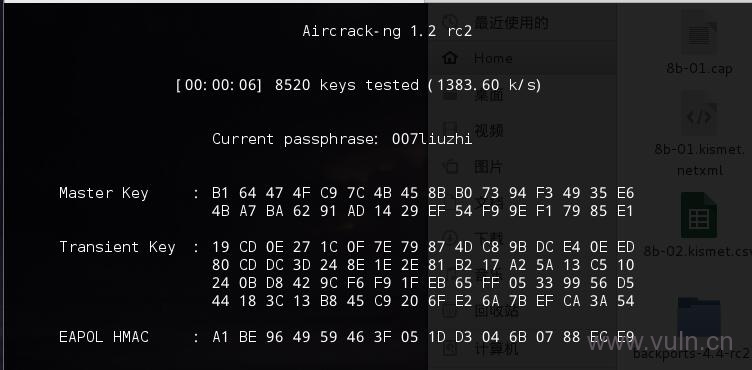Click the Master Key hex output

[423, 202]
